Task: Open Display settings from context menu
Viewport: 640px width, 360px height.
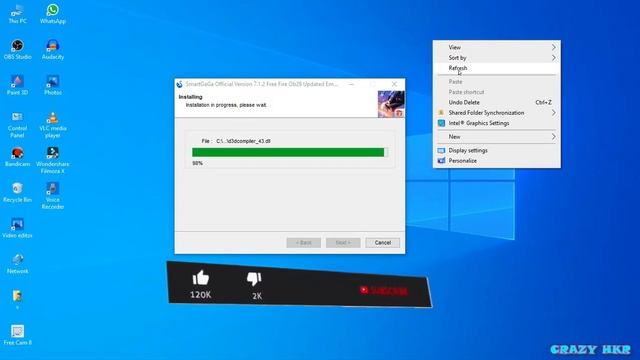Action: [497, 150]
